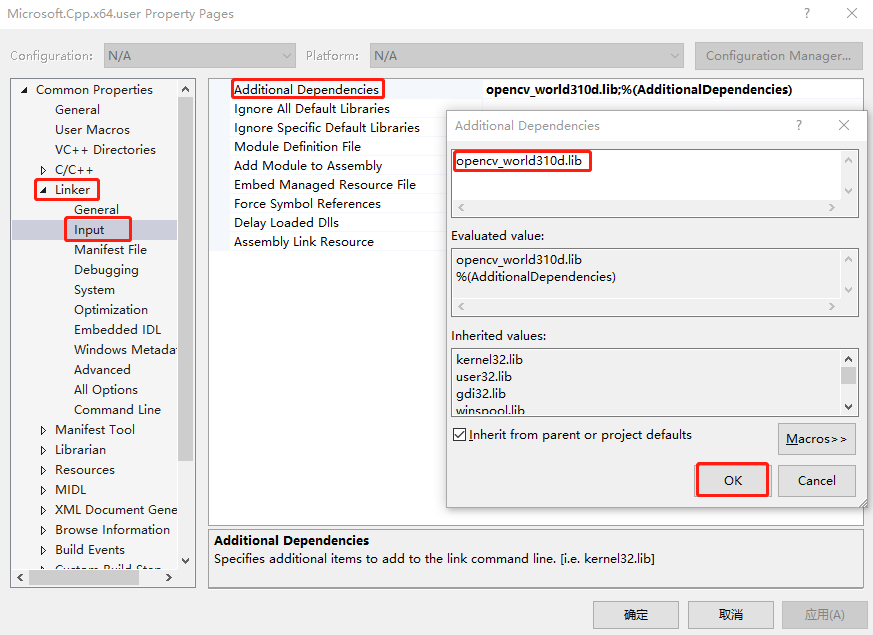Expand the Browse Information node

click(43, 530)
